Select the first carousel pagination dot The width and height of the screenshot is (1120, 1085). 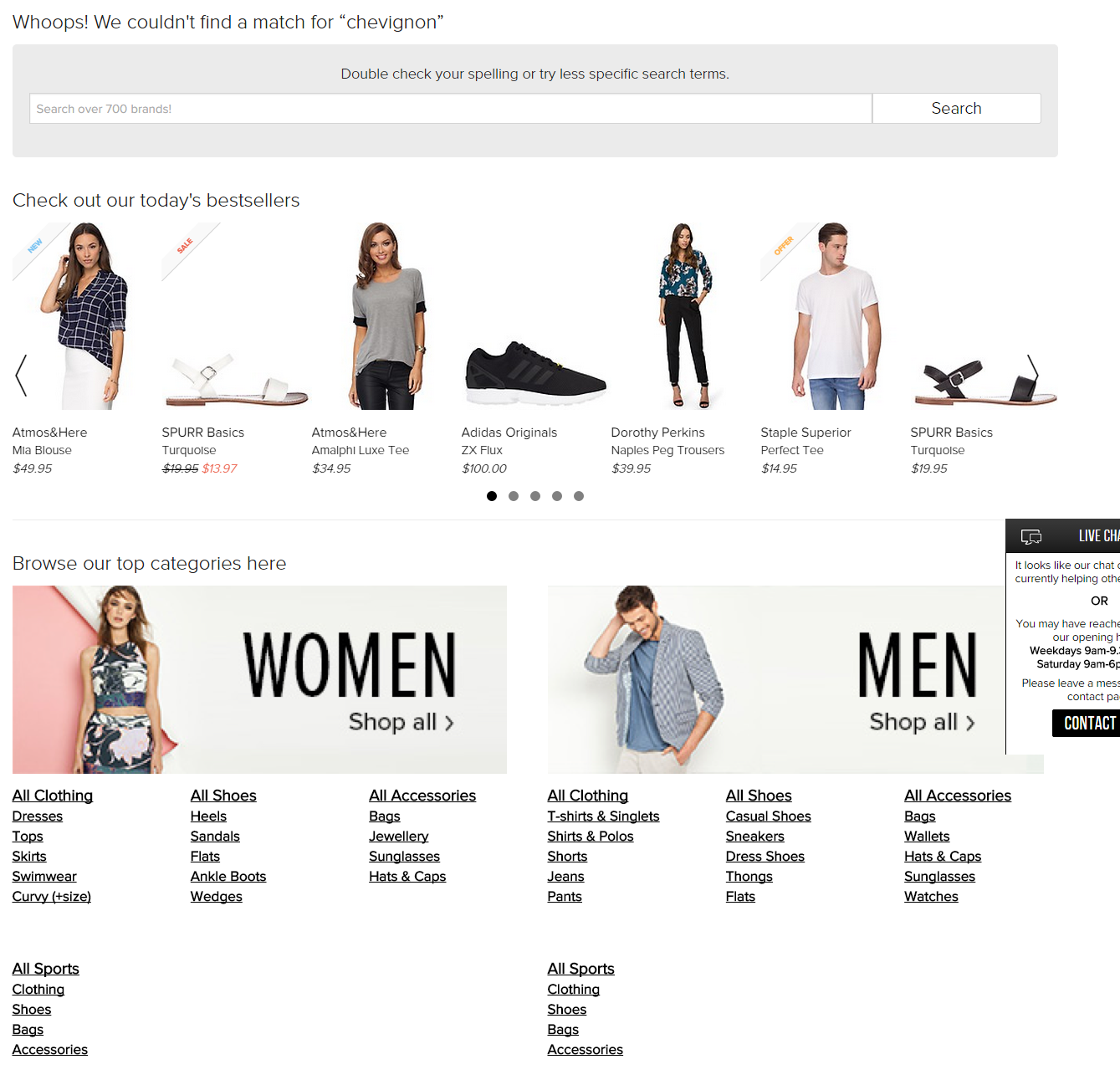click(x=492, y=496)
